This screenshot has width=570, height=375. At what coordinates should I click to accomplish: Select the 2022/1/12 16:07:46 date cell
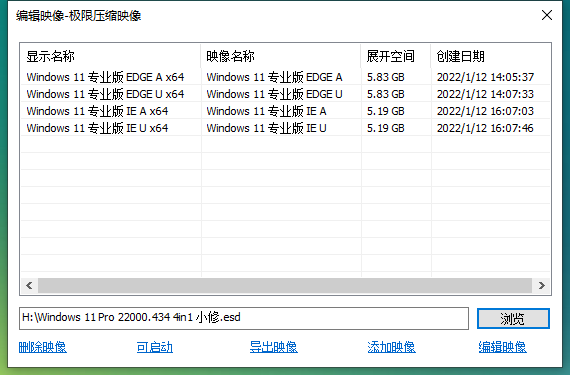pos(485,128)
